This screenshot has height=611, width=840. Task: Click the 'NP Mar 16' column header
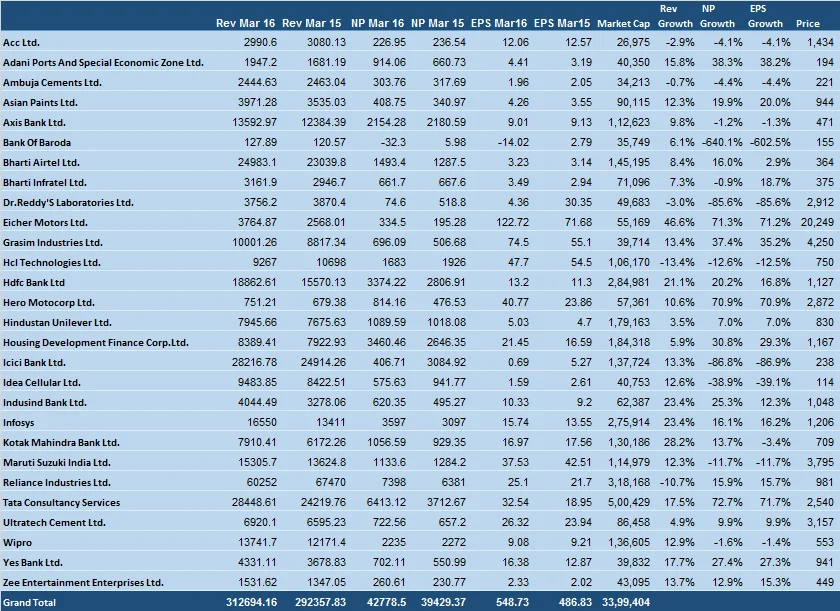(377, 24)
